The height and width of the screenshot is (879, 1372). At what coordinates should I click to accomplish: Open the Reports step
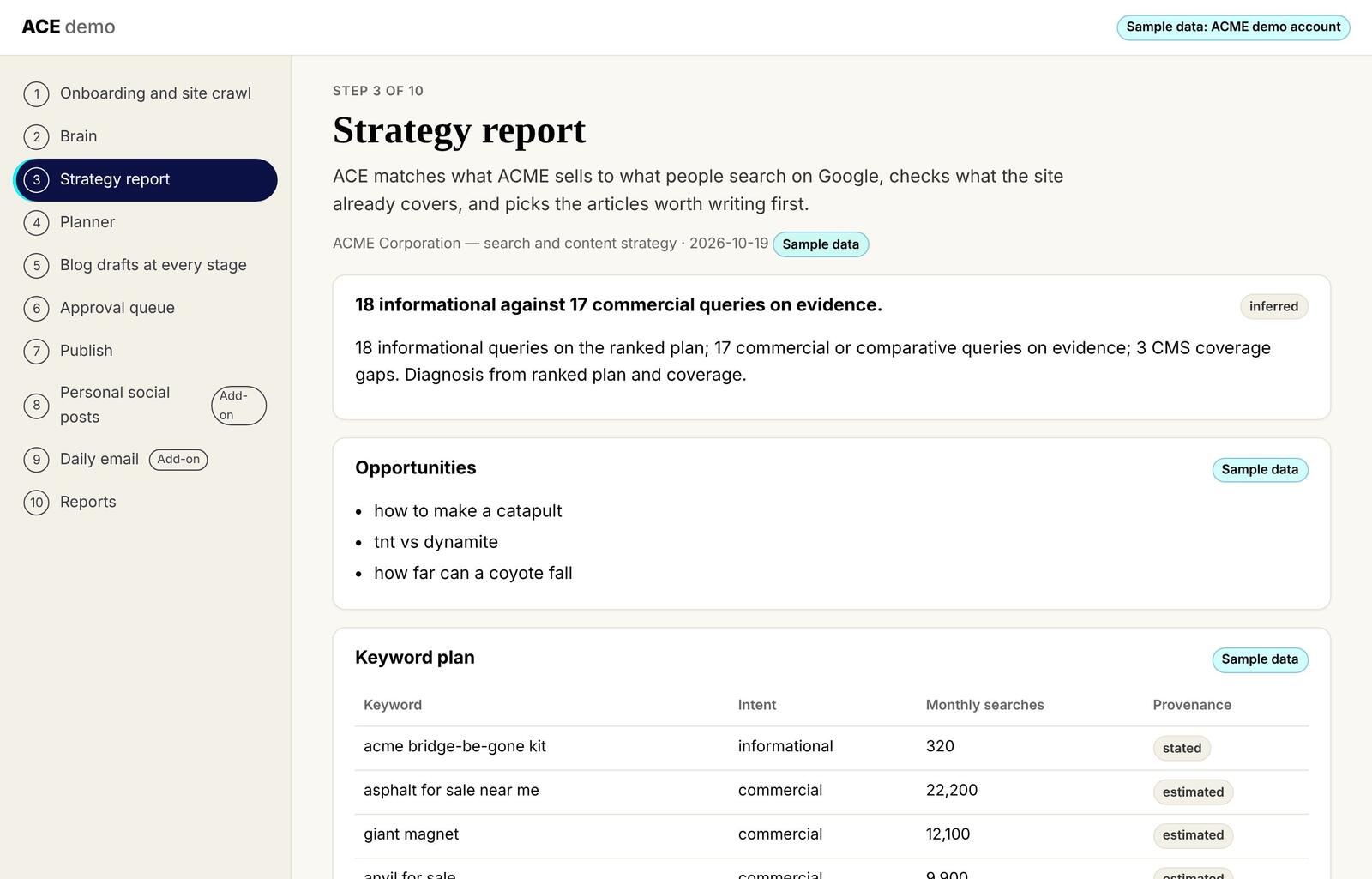point(146,503)
